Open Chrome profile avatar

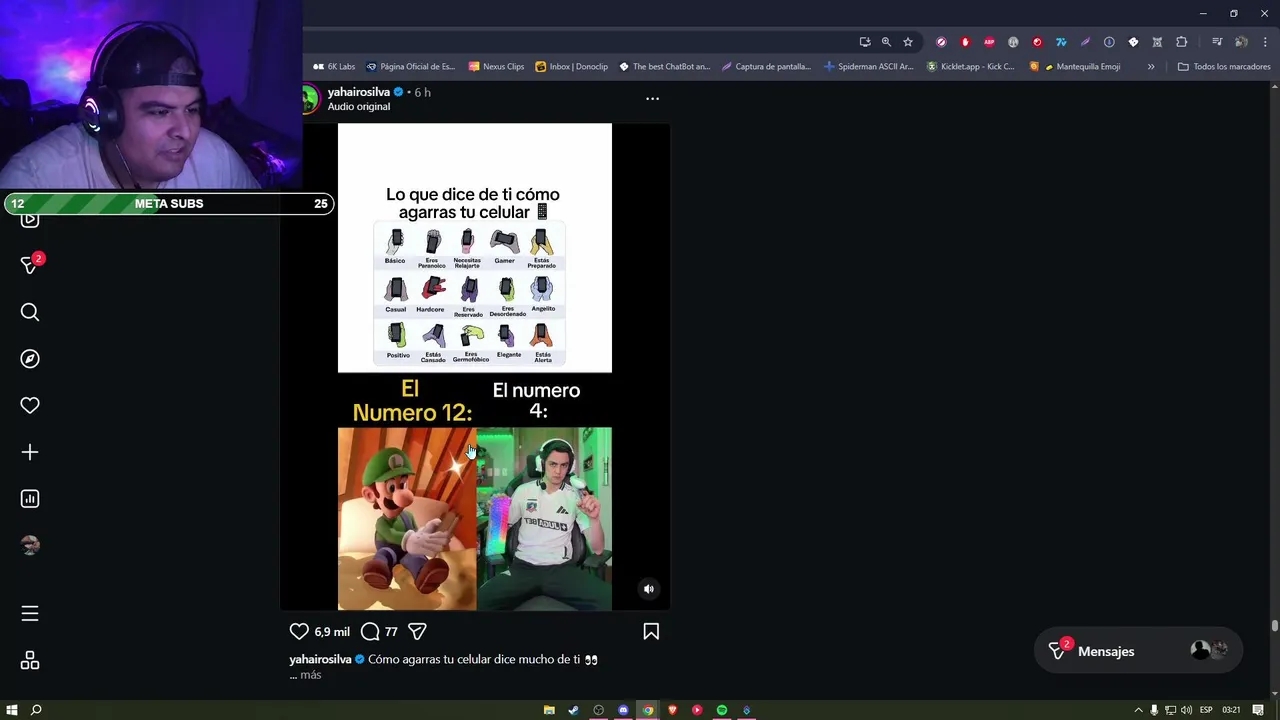1241,42
